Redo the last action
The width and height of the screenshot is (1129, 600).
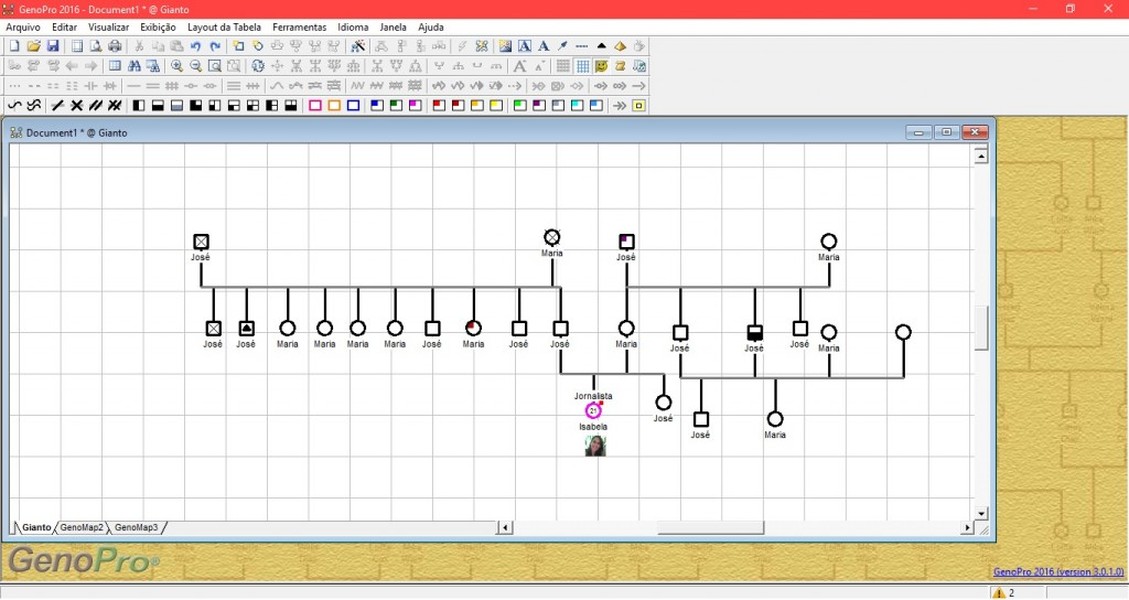tap(214, 46)
